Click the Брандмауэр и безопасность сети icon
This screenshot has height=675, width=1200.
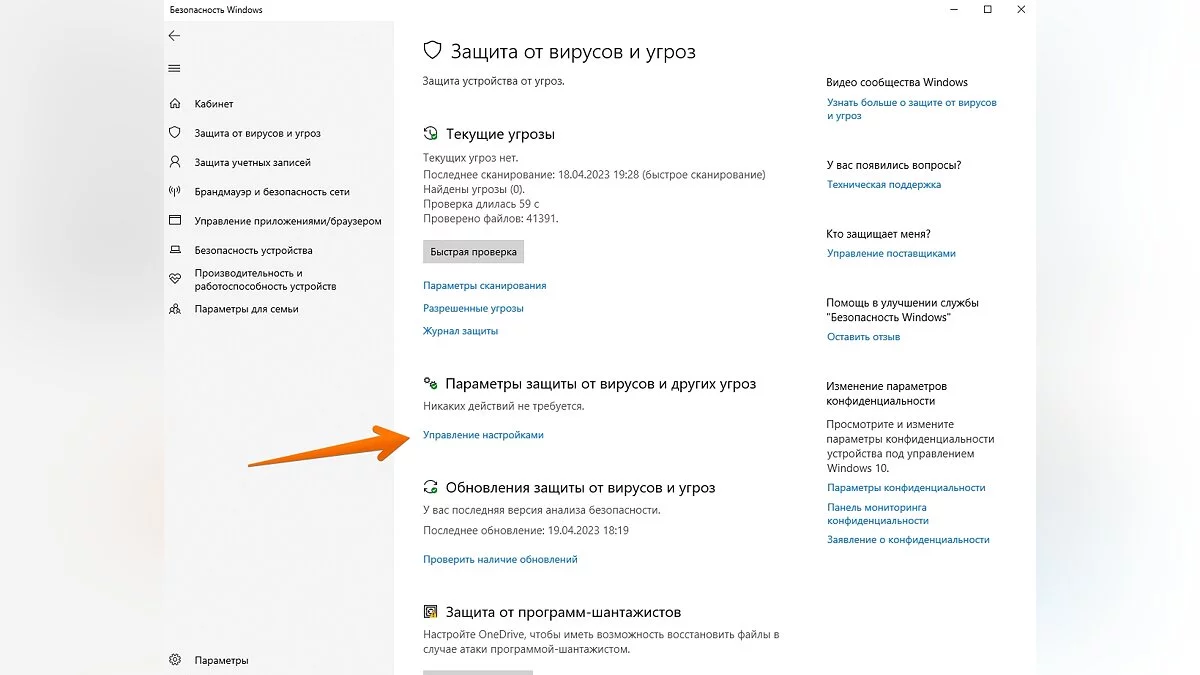[175, 191]
